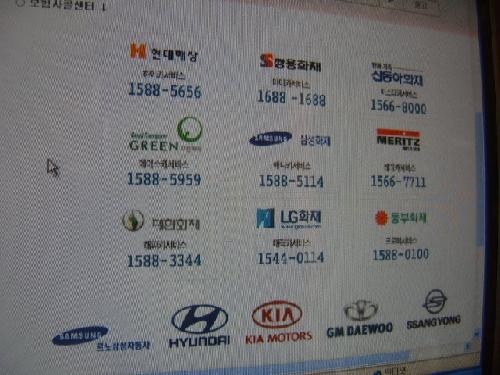The image size is (500, 375).
Task: Click the service label above 1588-5114
Action: pos(292,165)
